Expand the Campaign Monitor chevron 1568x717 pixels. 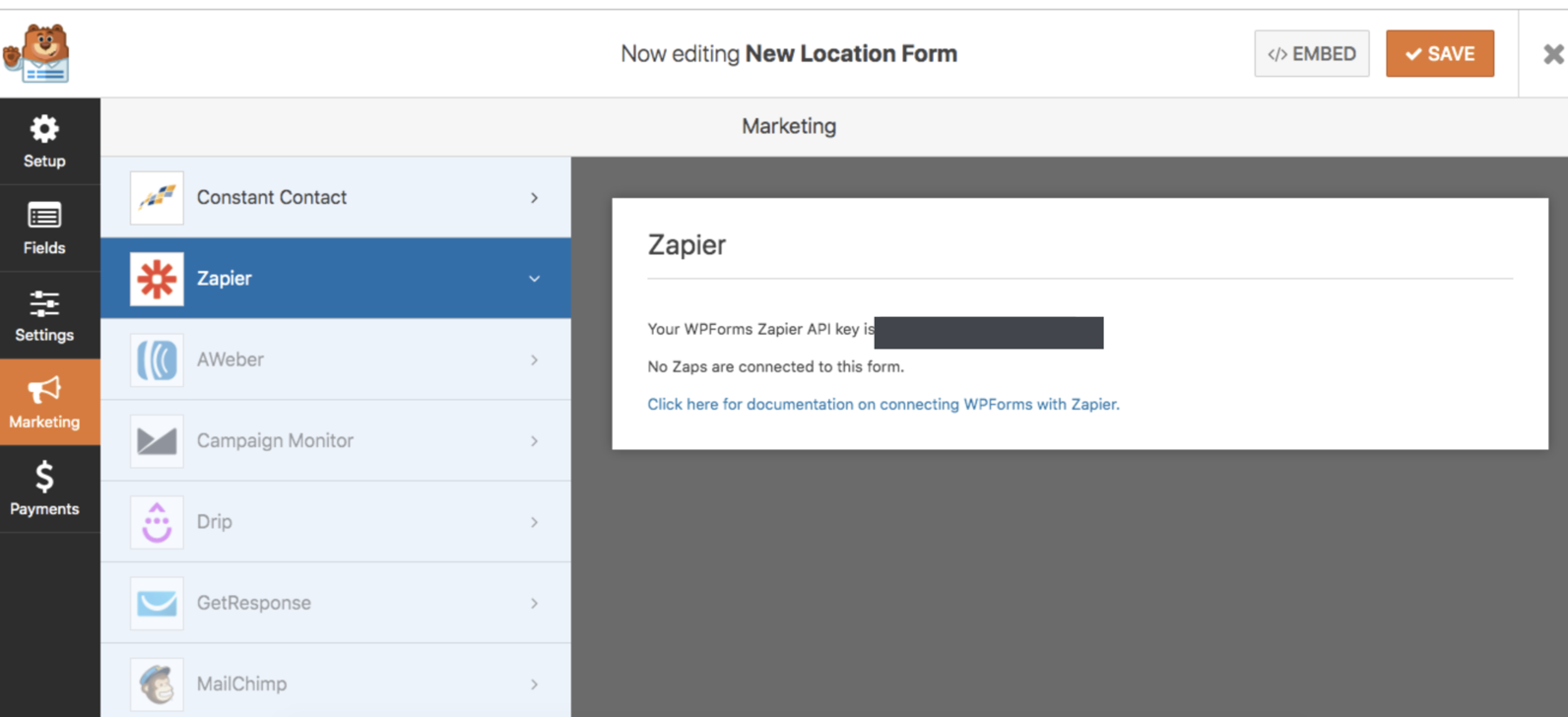click(x=534, y=440)
